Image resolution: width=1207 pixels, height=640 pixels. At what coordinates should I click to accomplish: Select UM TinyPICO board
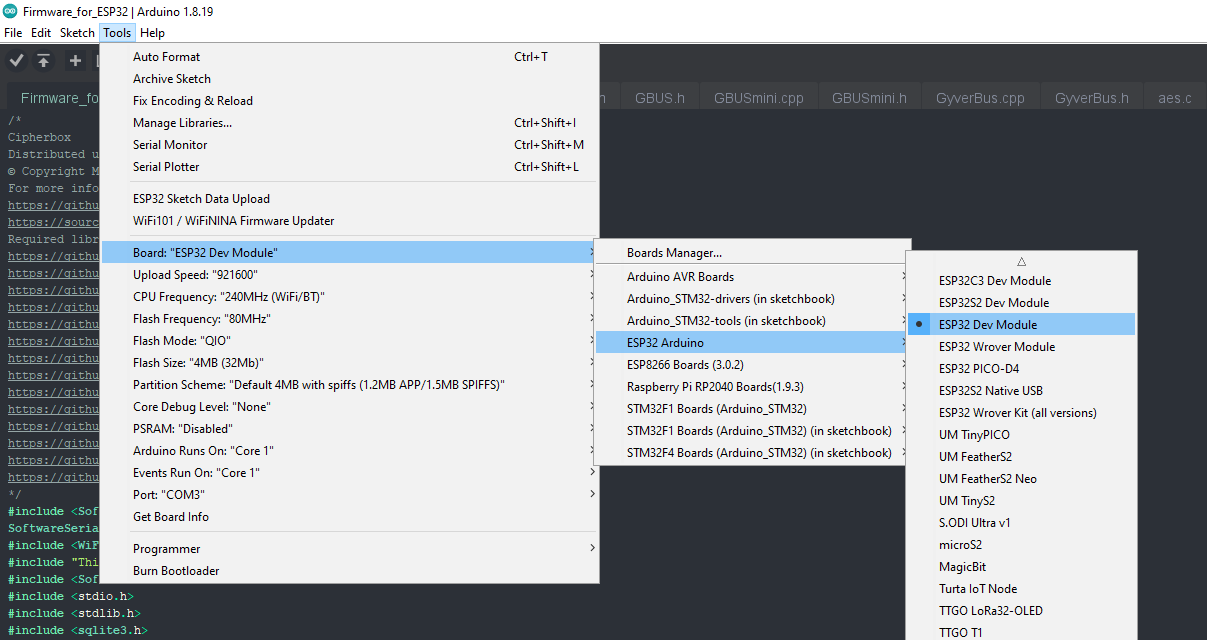[x=1021, y=435]
